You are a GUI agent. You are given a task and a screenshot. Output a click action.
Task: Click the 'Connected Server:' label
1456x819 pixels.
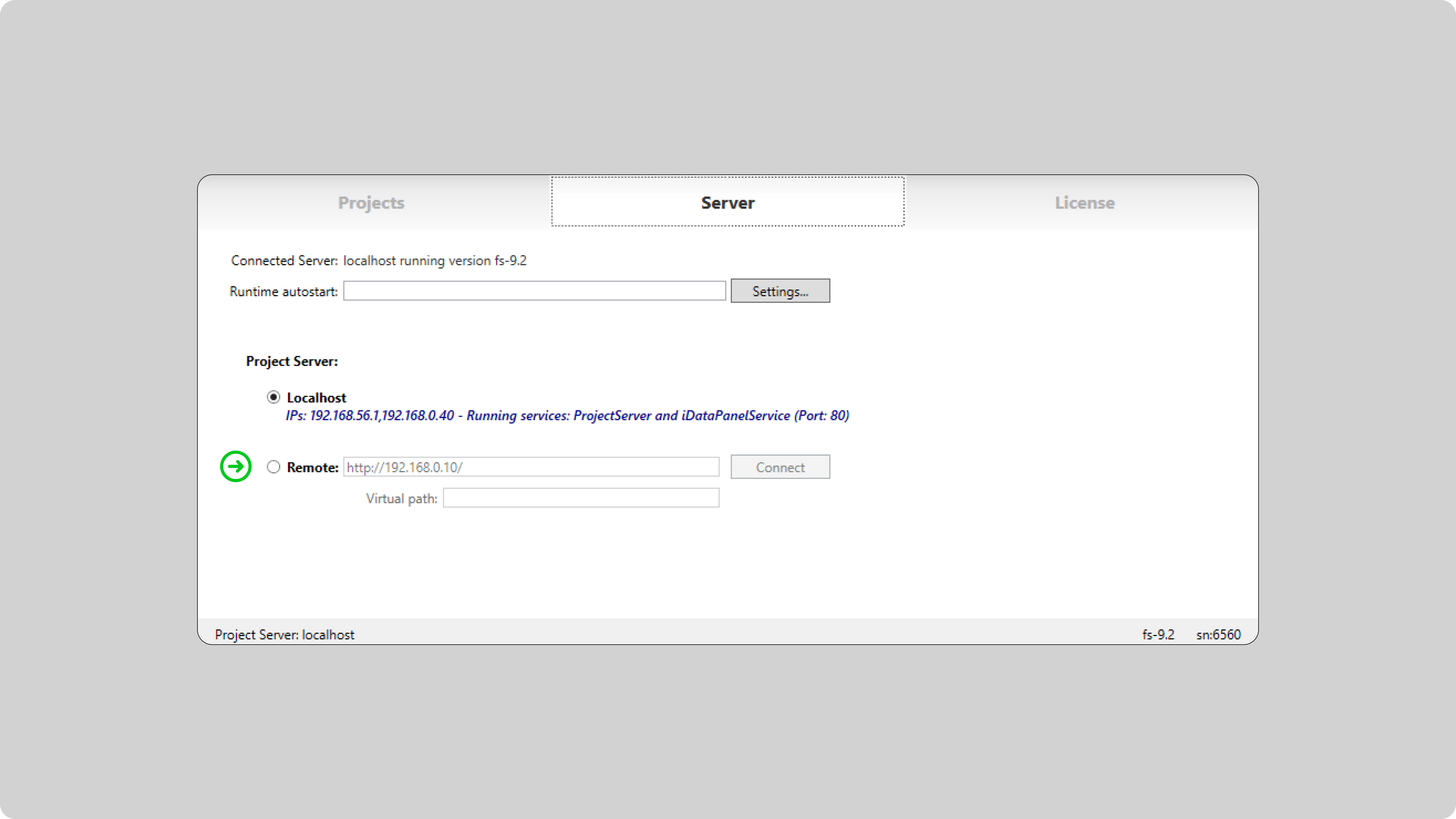point(284,260)
